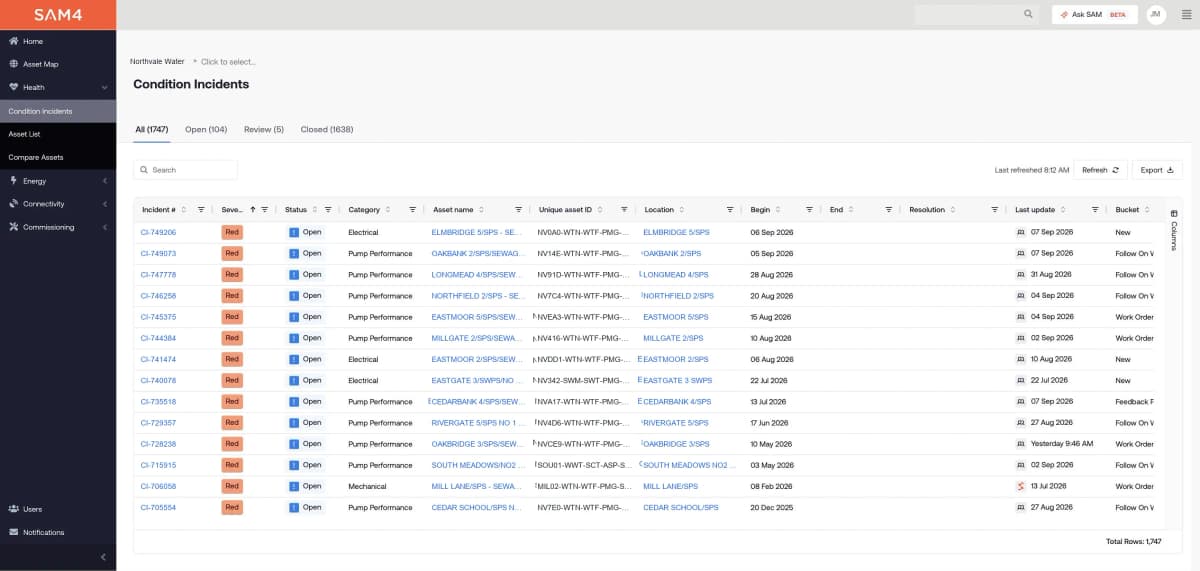The height and width of the screenshot is (571, 1200).
Task: Open Asset Map from the sidebar
Action: (x=40, y=64)
